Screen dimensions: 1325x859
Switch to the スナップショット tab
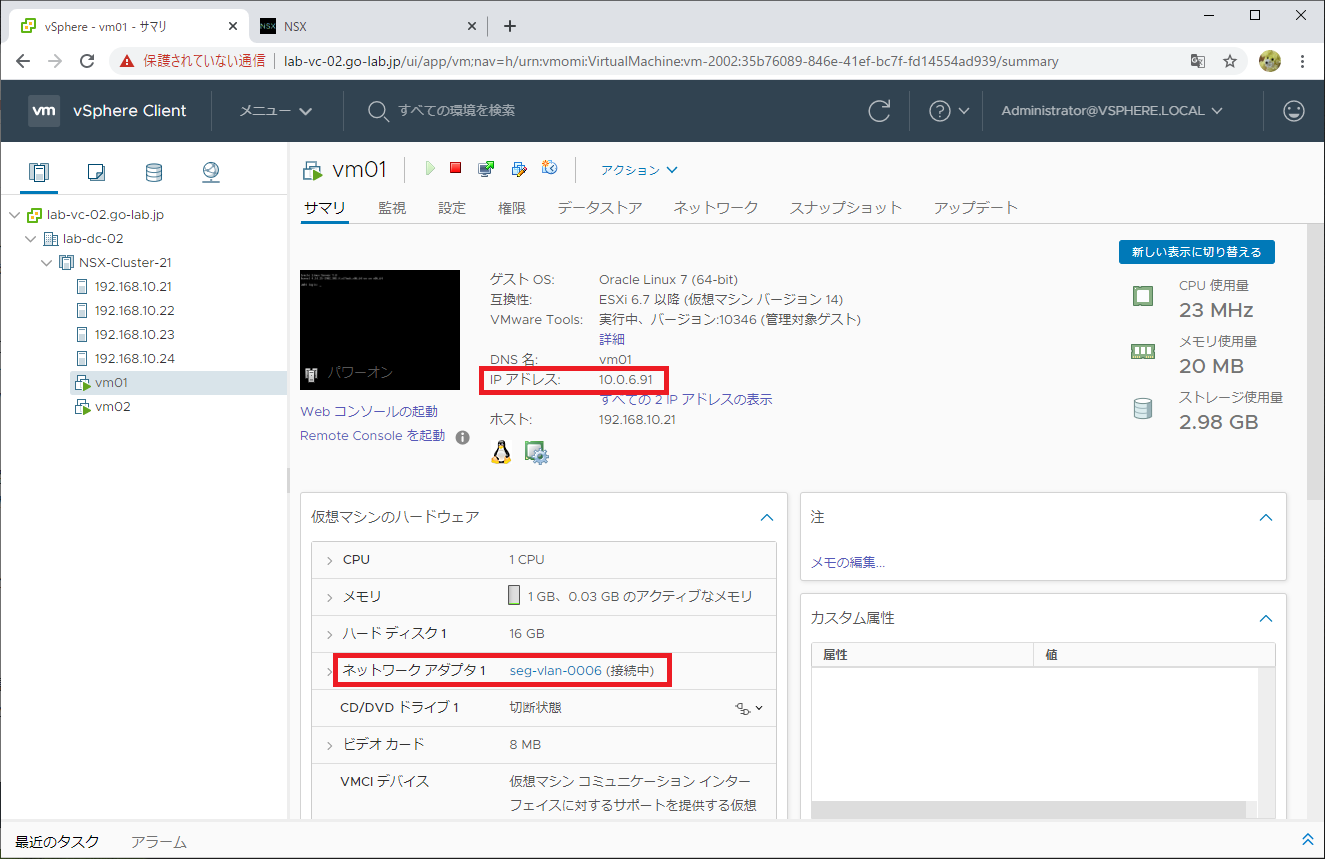point(846,208)
